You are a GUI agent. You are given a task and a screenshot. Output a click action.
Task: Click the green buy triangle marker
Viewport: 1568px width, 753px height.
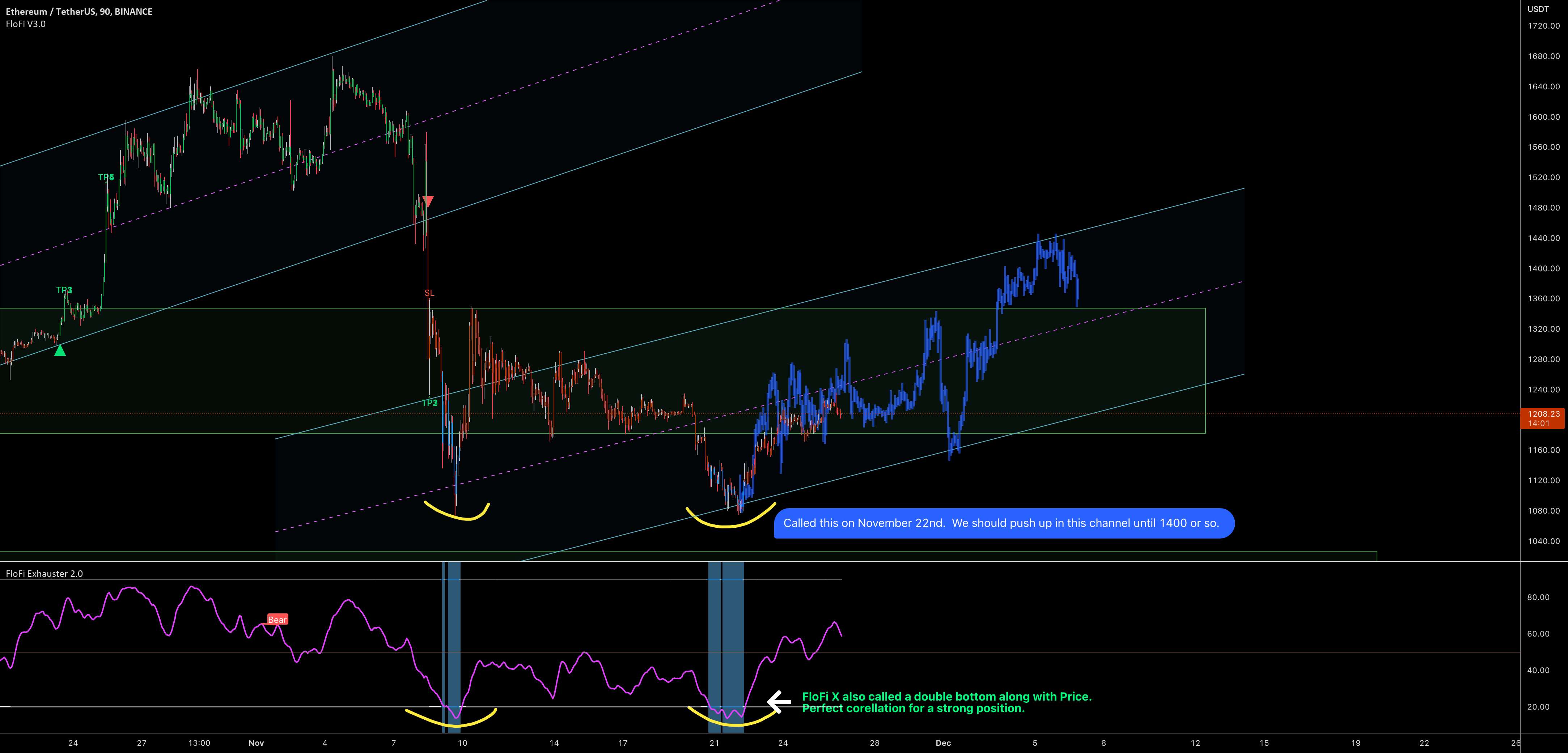point(60,350)
